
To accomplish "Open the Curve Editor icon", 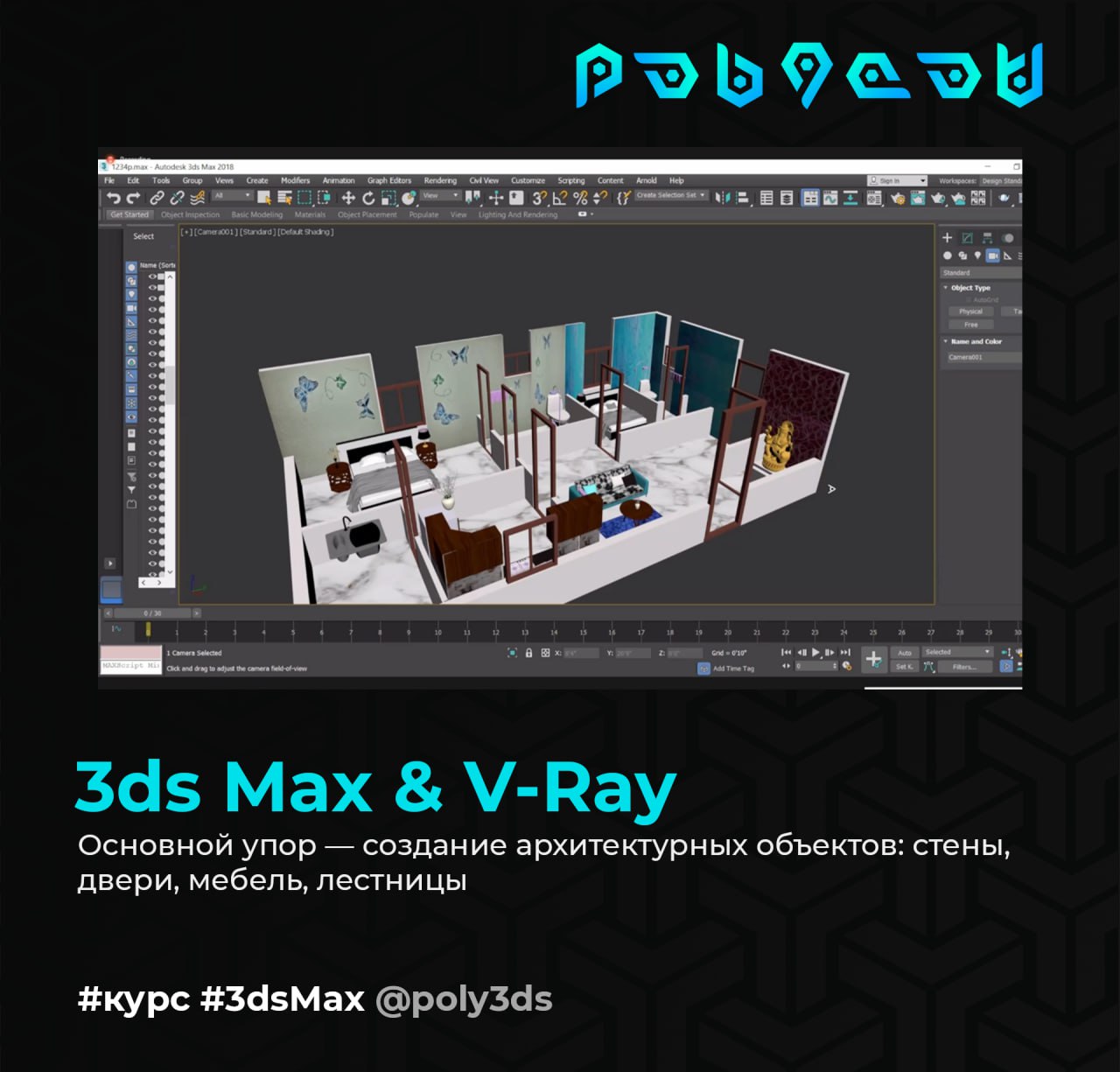I will point(830,198).
